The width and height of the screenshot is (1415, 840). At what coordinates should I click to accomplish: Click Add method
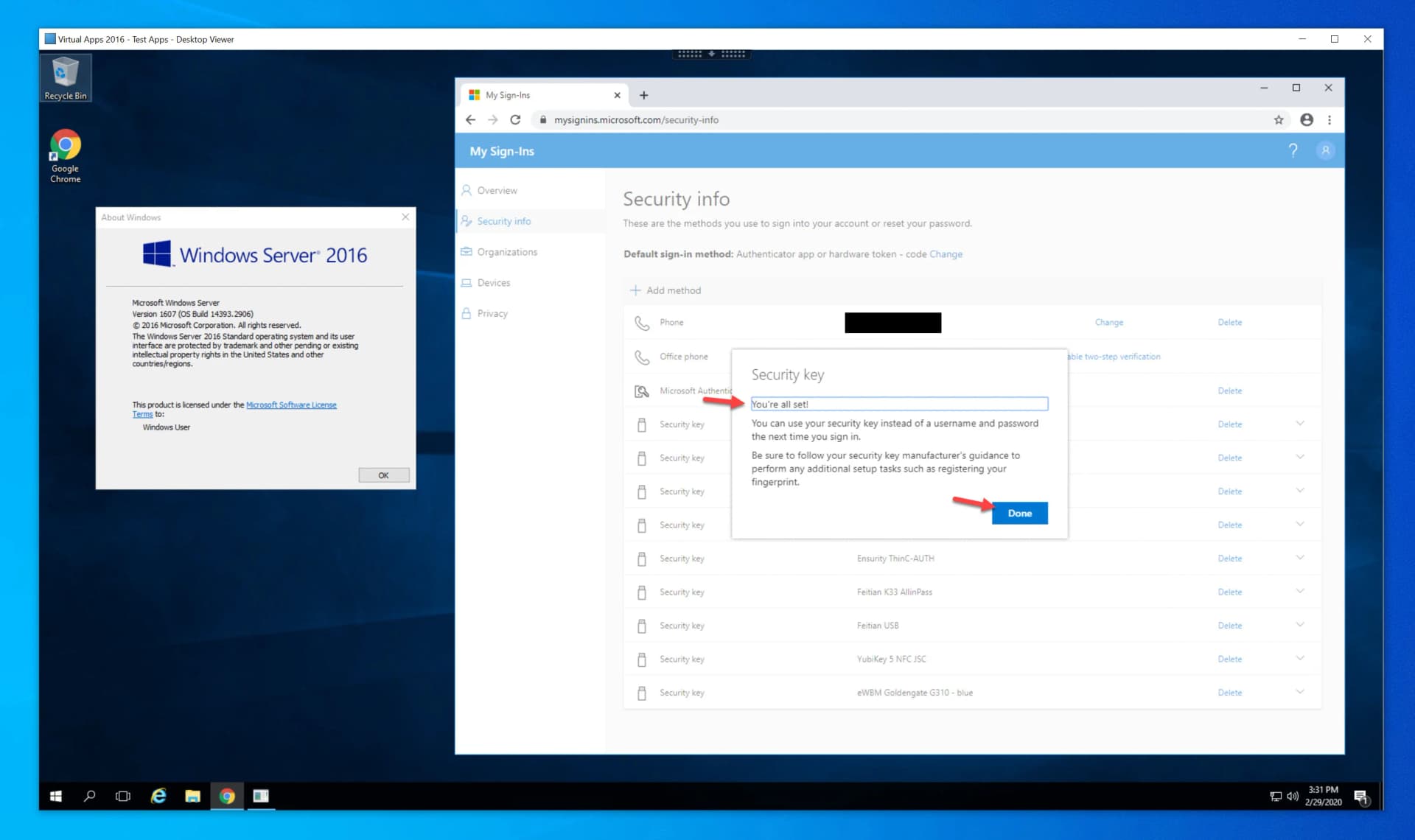pyautogui.click(x=665, y=290)
